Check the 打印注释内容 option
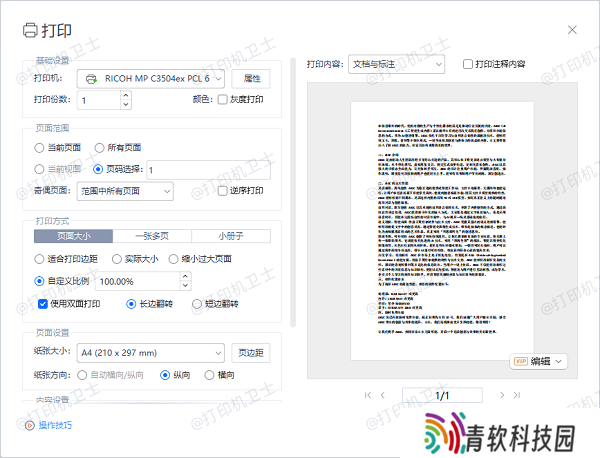Screen dimensions: 600x458 point(468,64)
